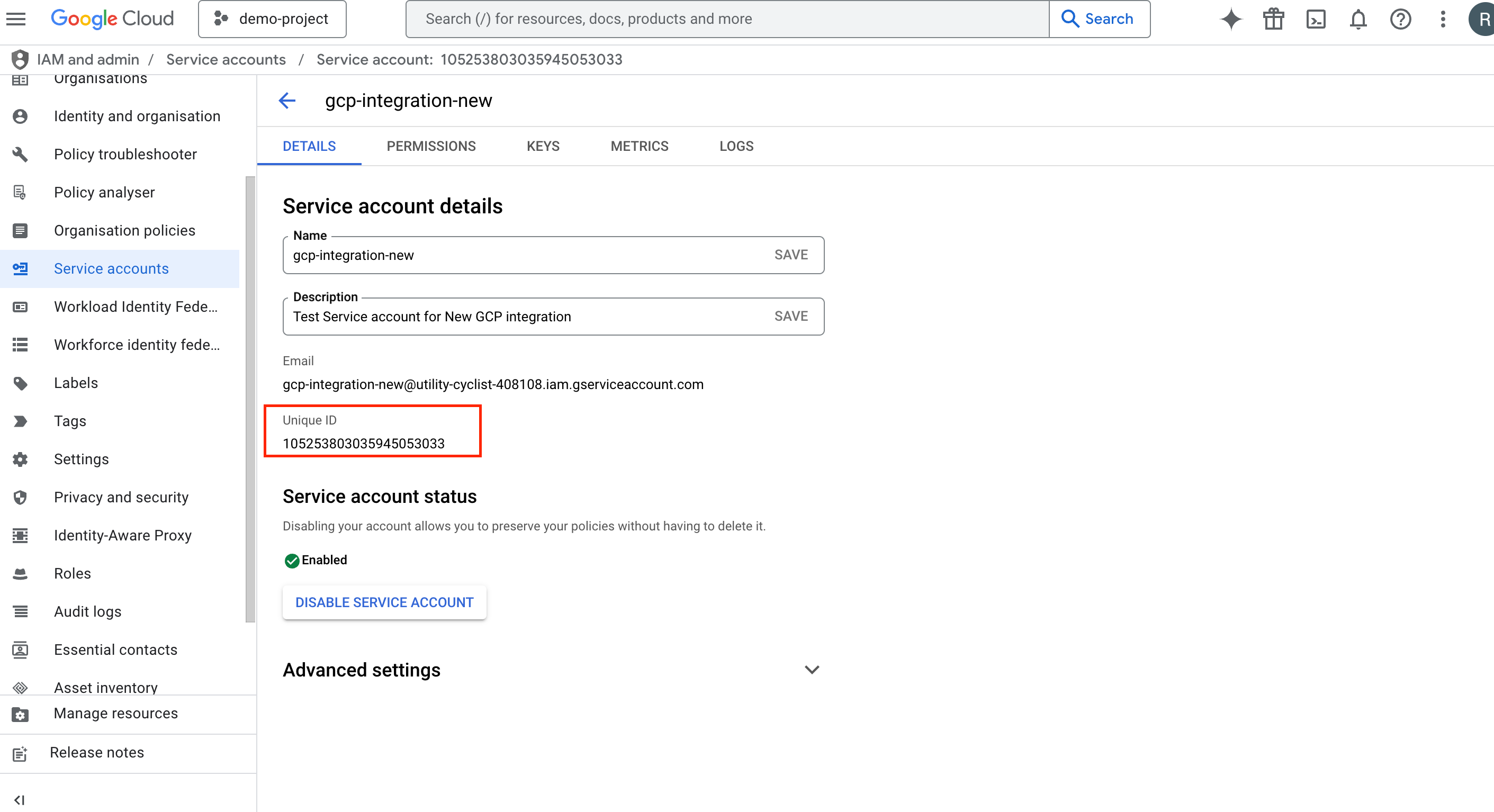Open Essential contacts in the sidebar
The width and height of the screenshot is (1494, 812).
click(x=120, y=650)
